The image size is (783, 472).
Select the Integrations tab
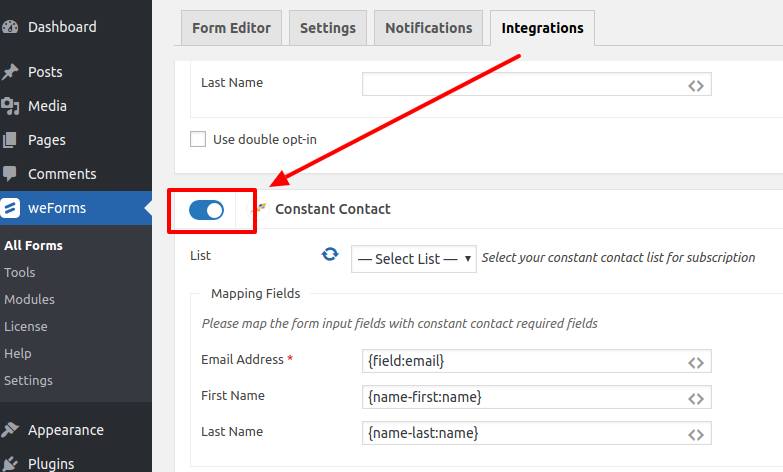[x=542, y=28]
